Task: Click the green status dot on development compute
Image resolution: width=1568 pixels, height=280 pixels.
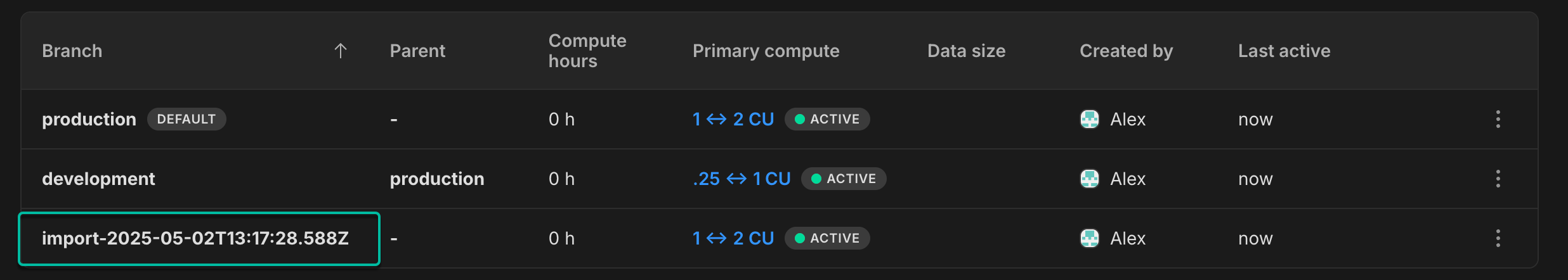Action: tap(816, 179)
